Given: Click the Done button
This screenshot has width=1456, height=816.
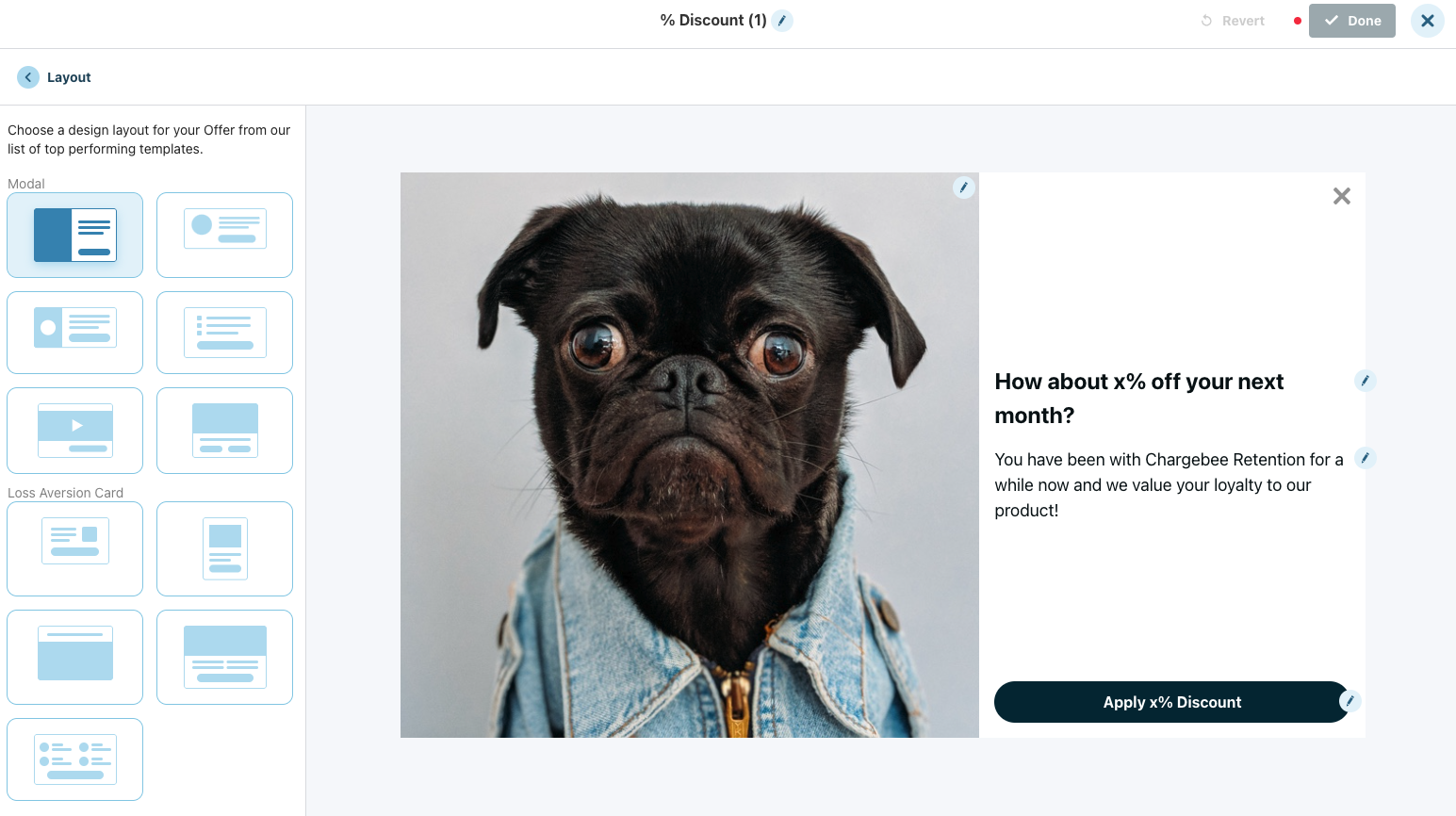Looking at the screenshot, I should point(1351,21).
